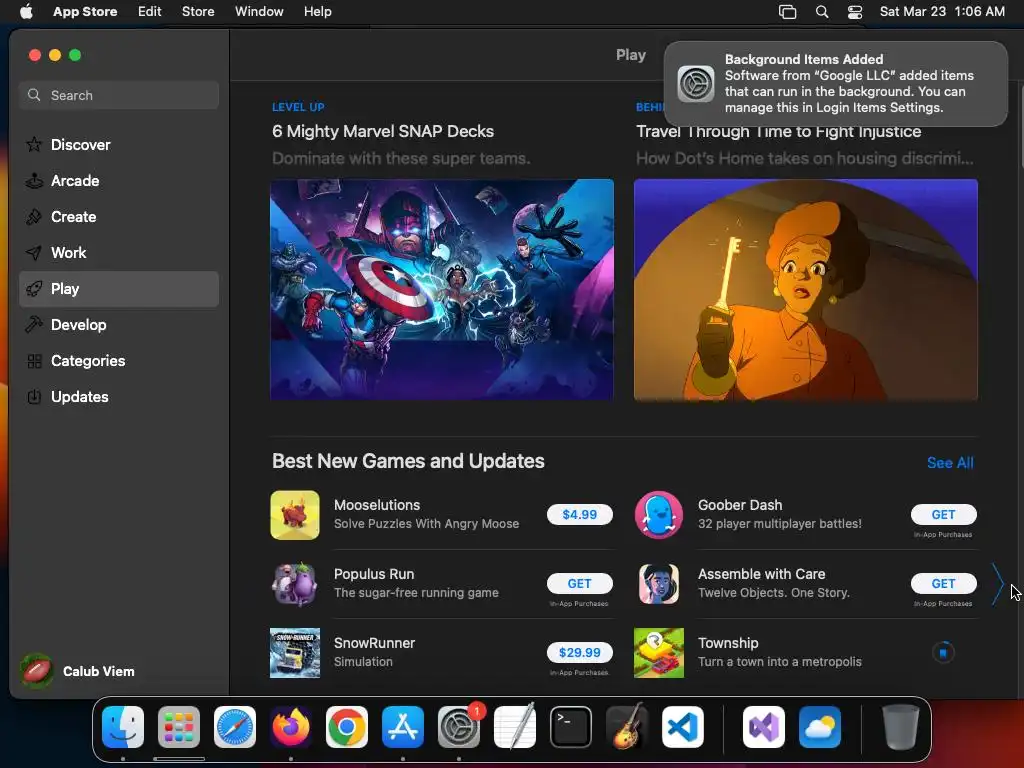
Task: Show next games with right chevron
Action: pyautogui.click(x=997, y=584)
